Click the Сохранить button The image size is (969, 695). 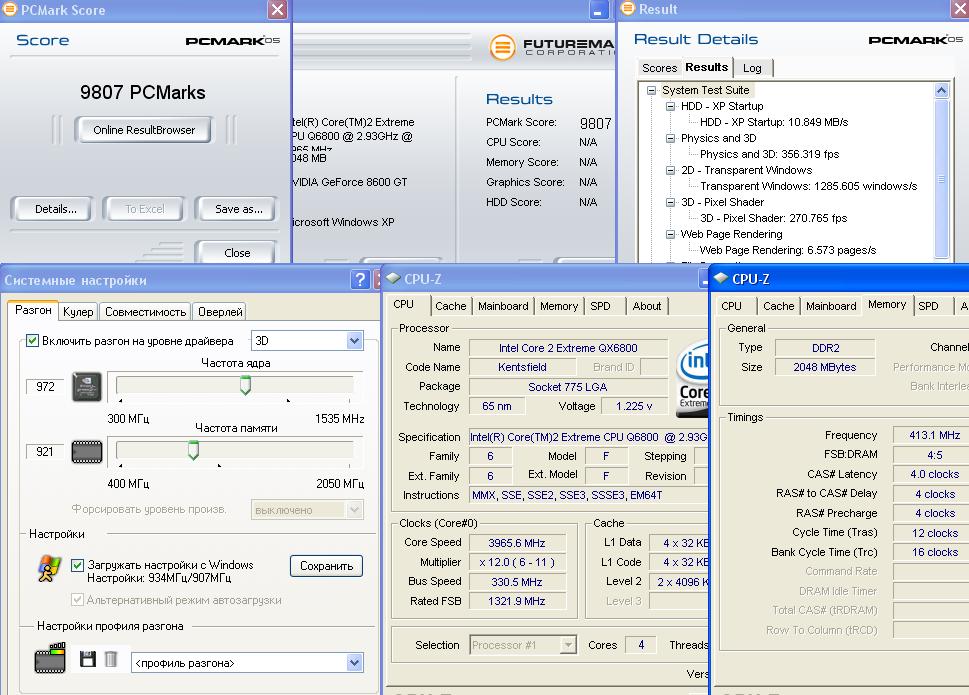point(326,566)
